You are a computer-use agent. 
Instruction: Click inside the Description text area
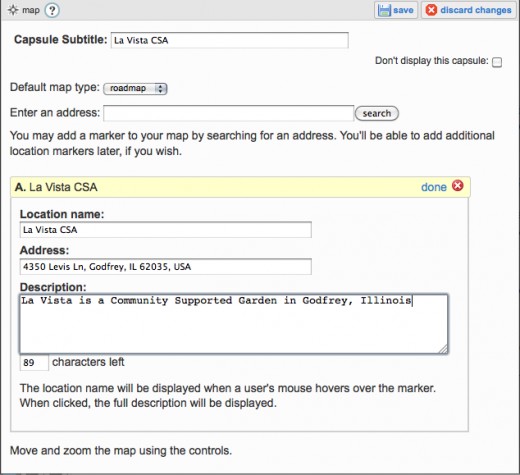[234, 324]
